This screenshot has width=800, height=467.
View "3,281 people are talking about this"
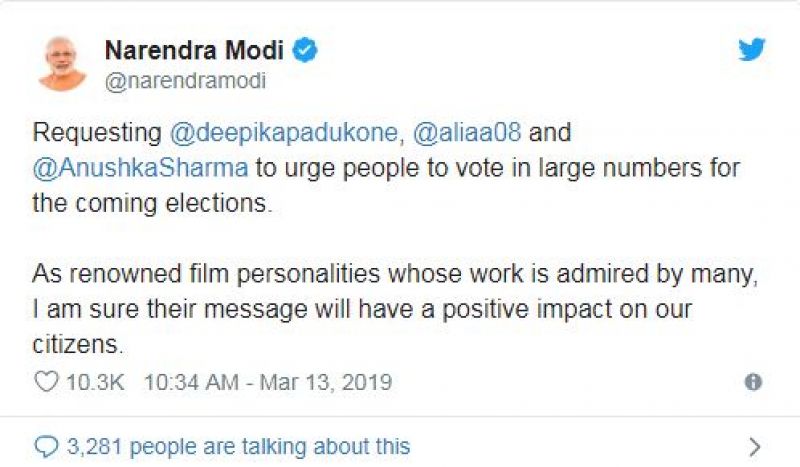pyautogui.click(x=236, y=446)
